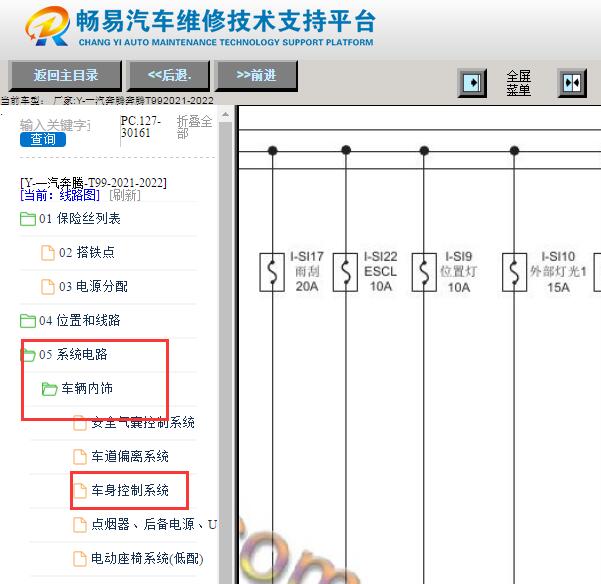
Task: Click the I-SI22 ESCL 10A fuse symbol
Action: [x=345, y=272]
